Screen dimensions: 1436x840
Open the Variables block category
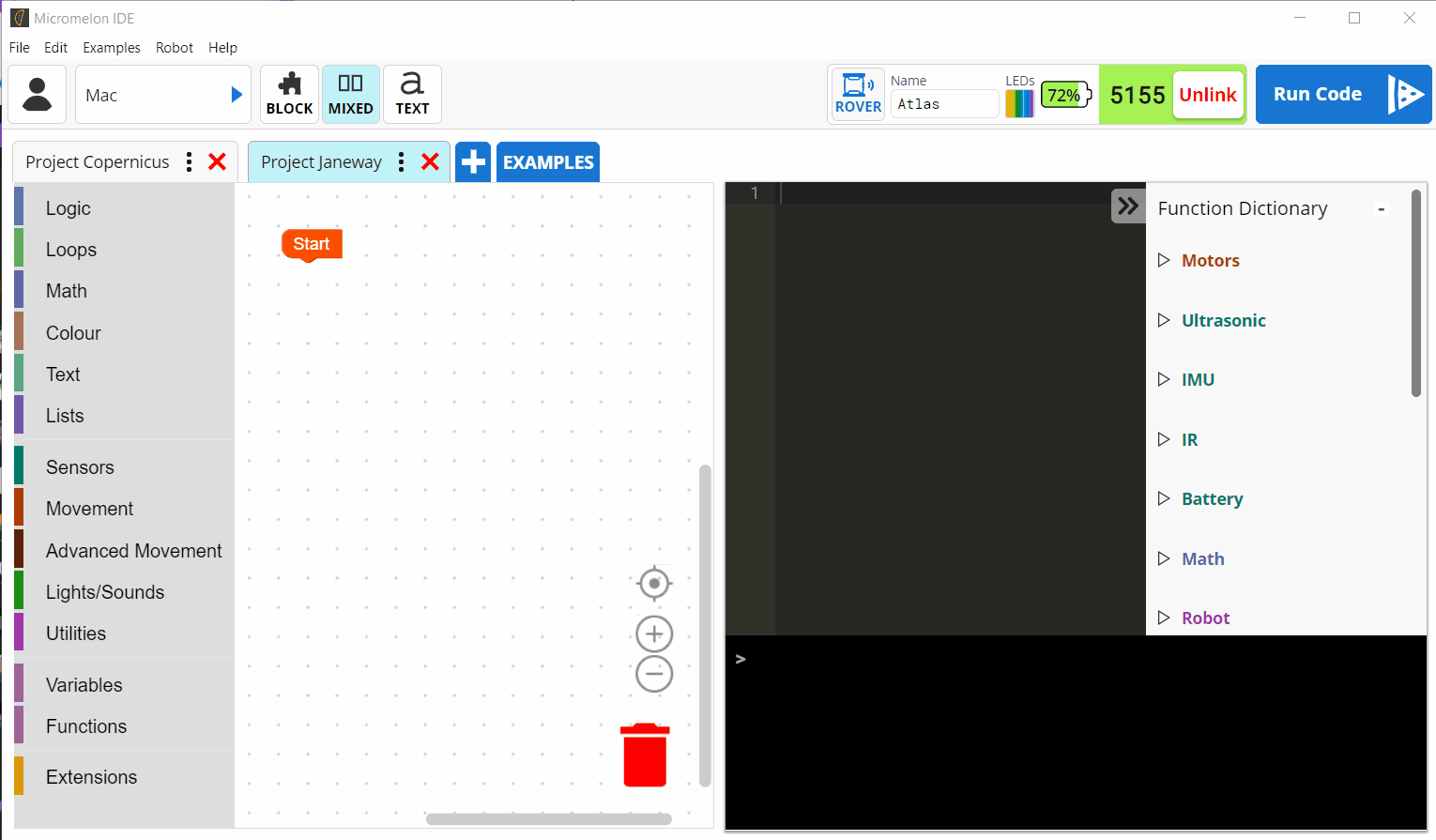point(124,685)
